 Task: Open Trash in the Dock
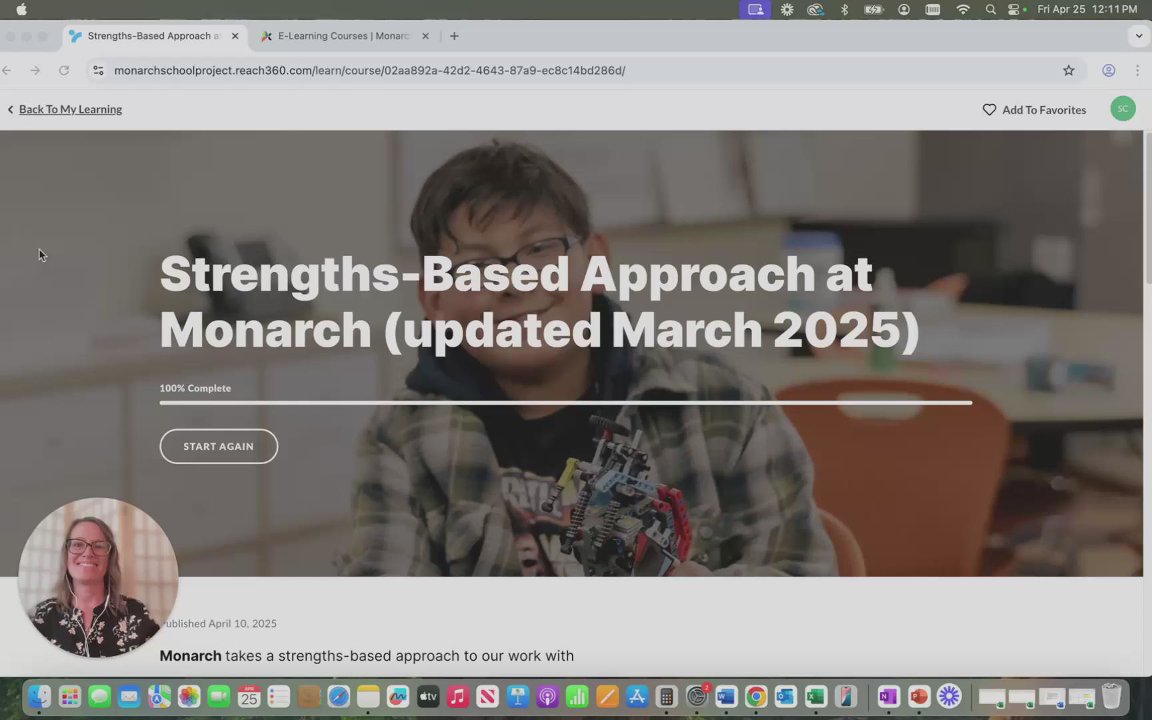(x=1112, y=696)
